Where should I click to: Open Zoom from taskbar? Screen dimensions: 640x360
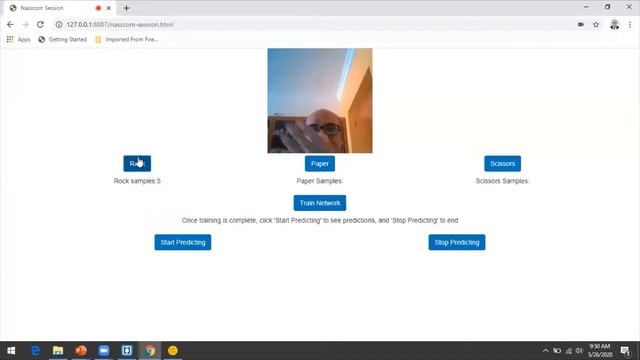[x=104, y=351]
